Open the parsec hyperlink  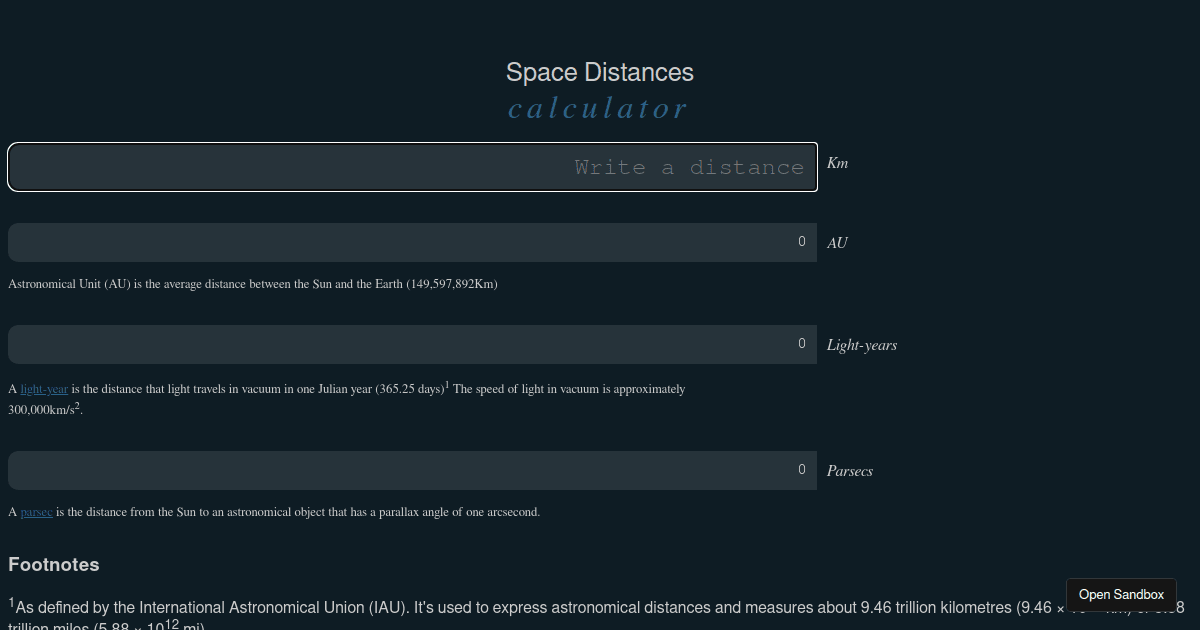point(36,512)
